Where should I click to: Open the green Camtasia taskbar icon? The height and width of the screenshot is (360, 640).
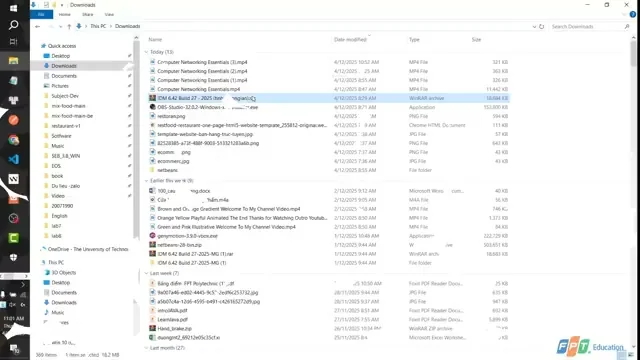(13, 238)
